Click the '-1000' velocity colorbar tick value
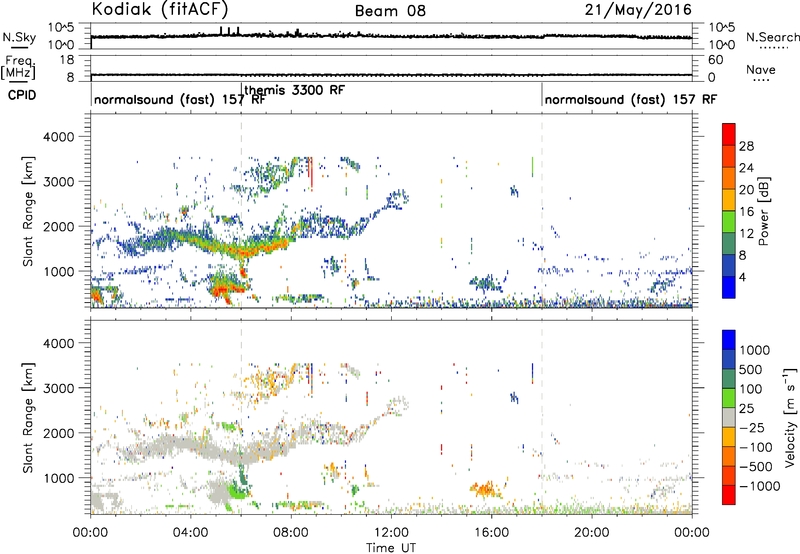800x554 pixels. tap(760, 486)
